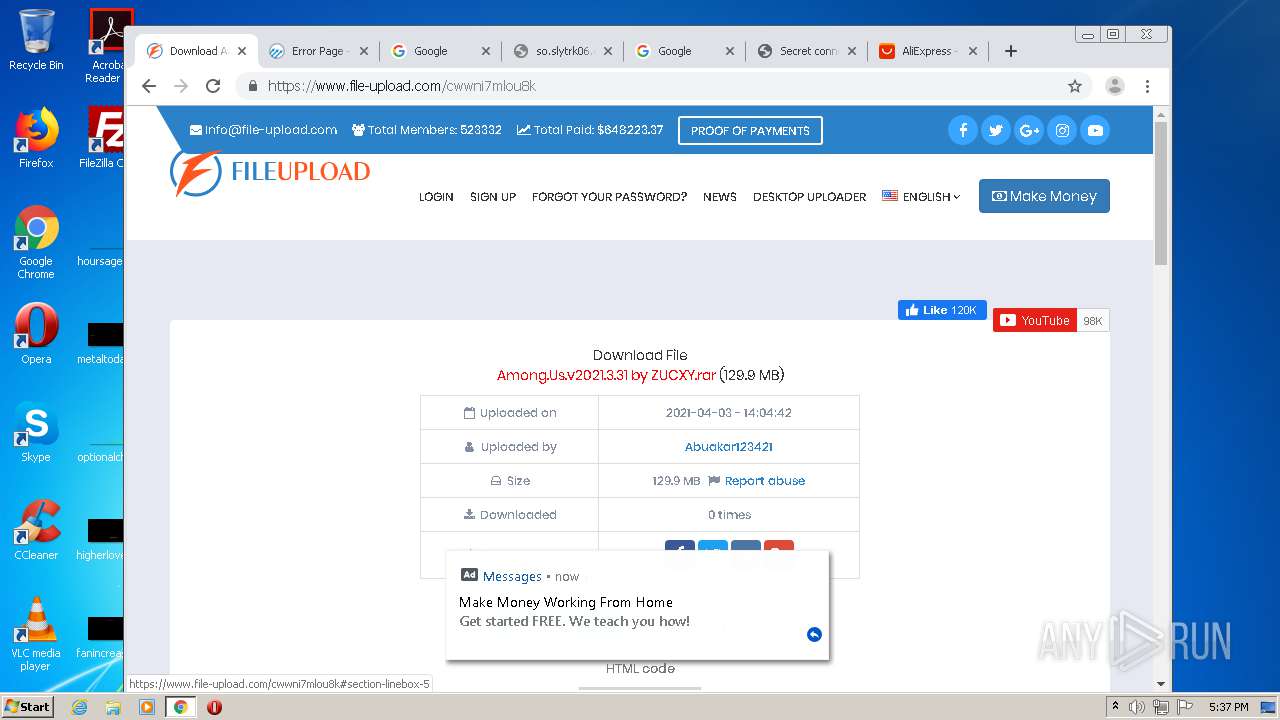The image size is (1280, 720).
Task: Open Recycle Bin desktop icon
Action: 36,40
